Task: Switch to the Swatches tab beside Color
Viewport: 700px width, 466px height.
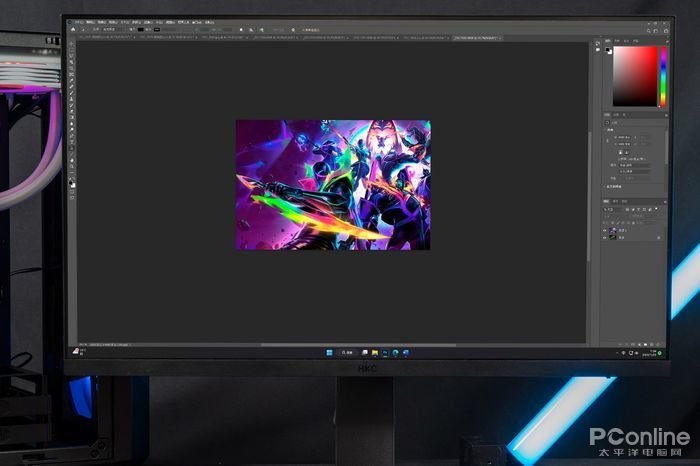Action: (617, 41)
